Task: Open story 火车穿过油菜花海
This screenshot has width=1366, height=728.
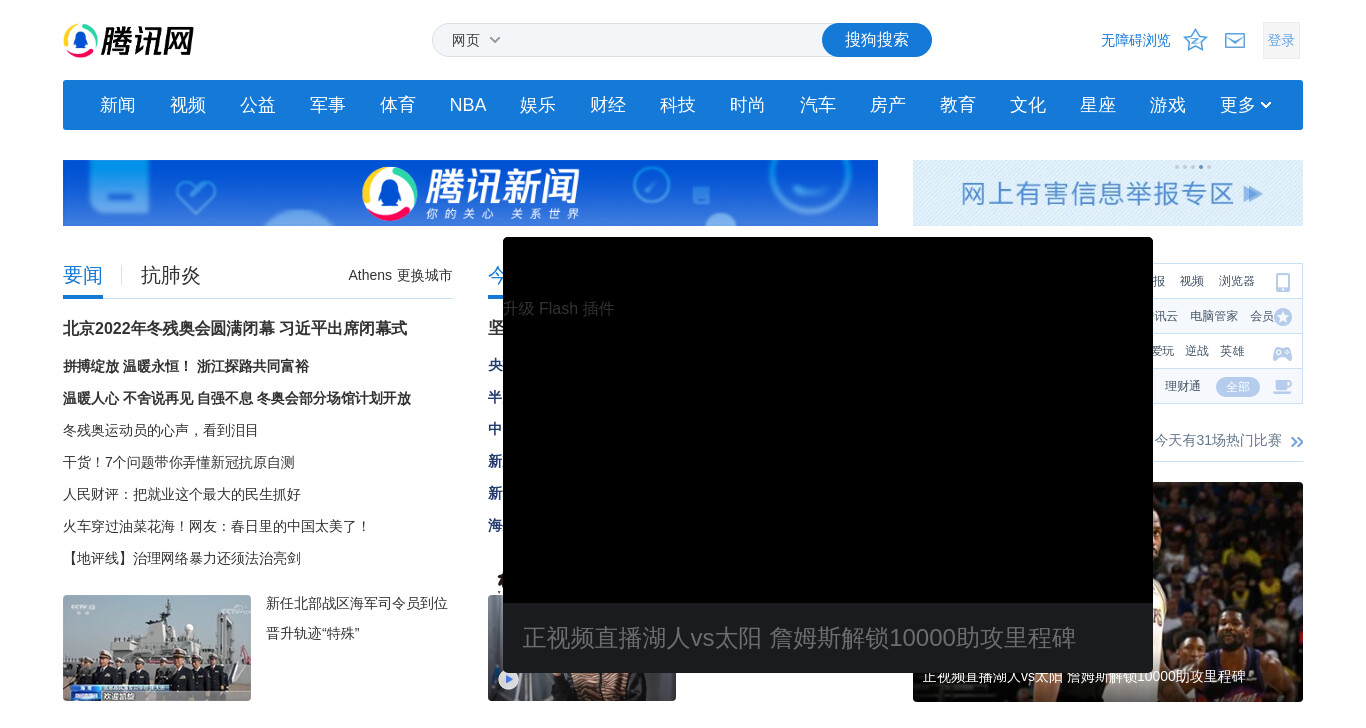Action: click(x=217, y=526)
